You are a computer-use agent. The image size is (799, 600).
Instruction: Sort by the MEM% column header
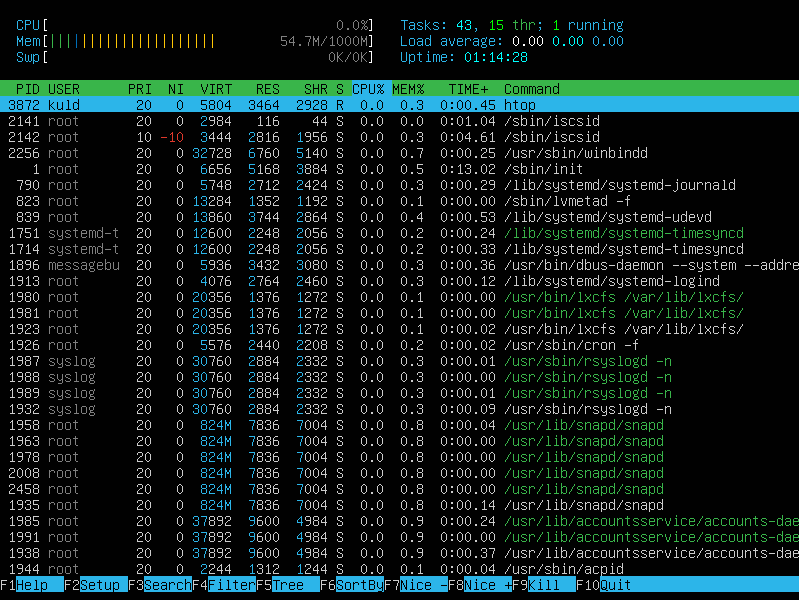(x=411, y=89)
